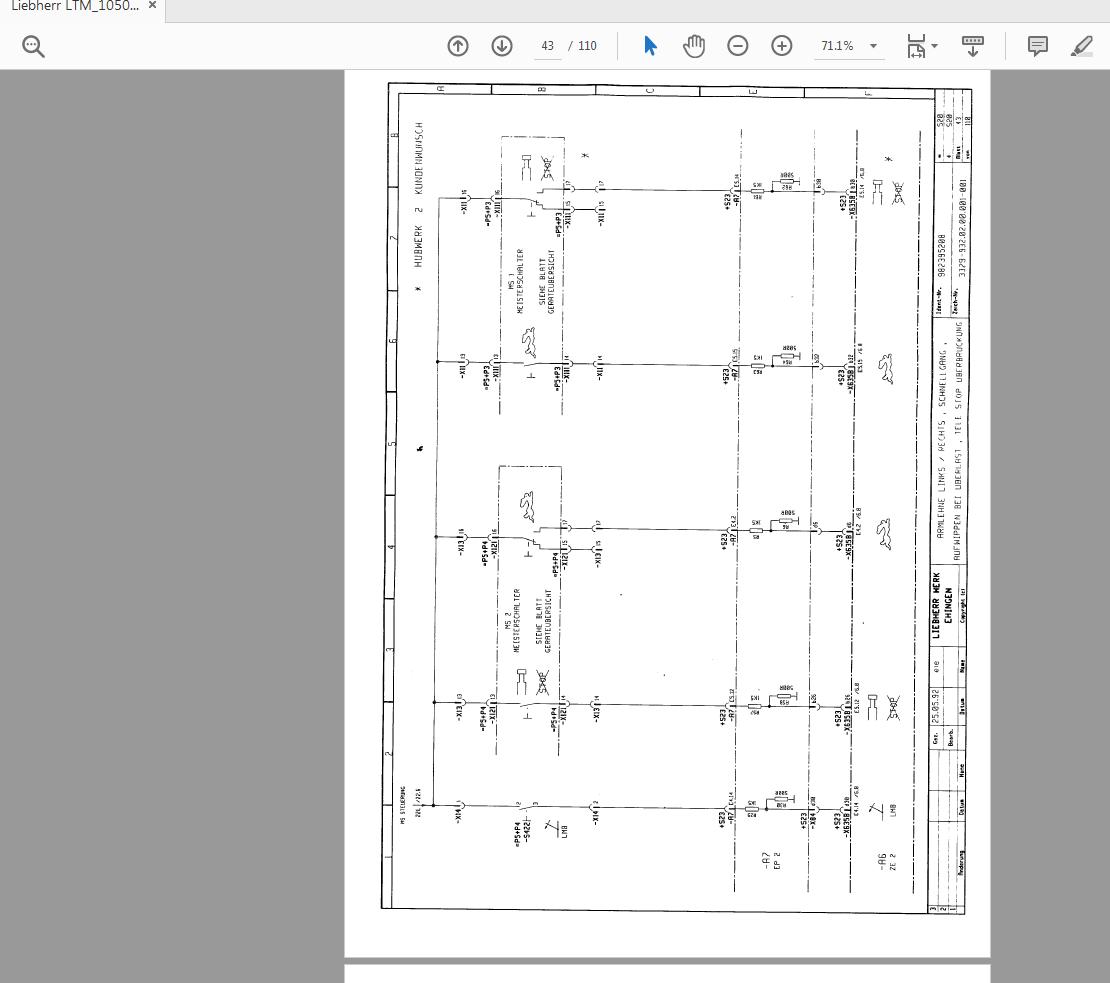The image size is (1110, 983).
Task: Select the pointer selection tool
Action: (x=650, y=46)
